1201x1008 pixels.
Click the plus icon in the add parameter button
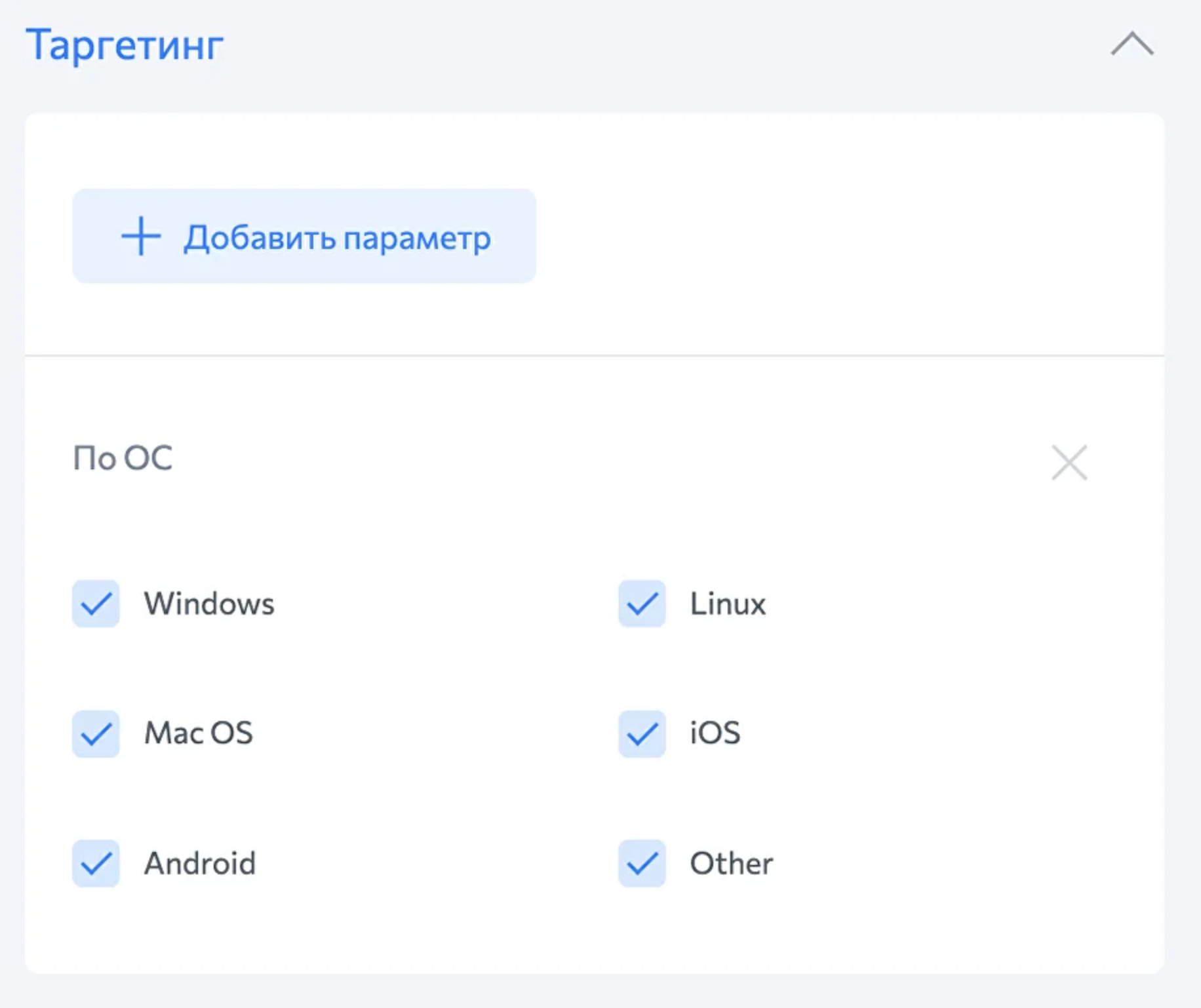coord(141,237)
